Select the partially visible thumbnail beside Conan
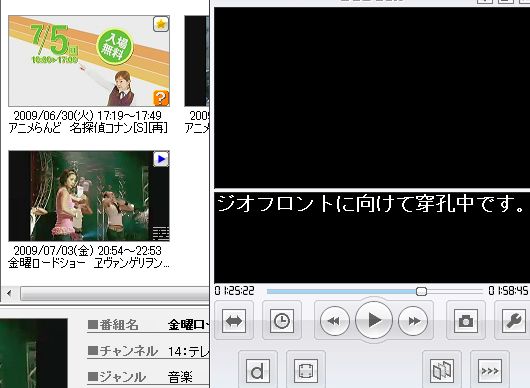530x388 pixels. pyautogui.click(x=197, y=61)
